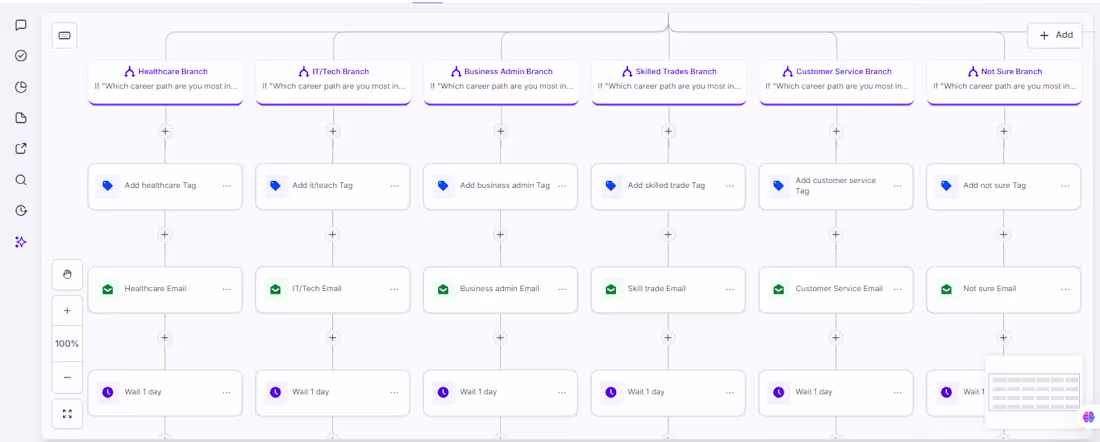This screenshot has height=442, width=1100.
Task: Open the external link sidebar icon
Action: click(x=21, y=149)
